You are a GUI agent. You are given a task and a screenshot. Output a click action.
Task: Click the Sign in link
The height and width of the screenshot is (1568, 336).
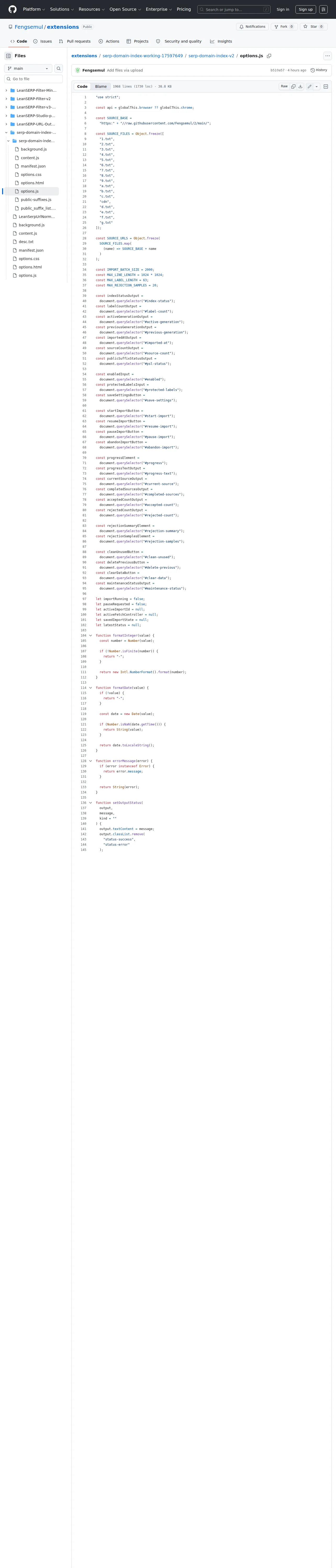click(283, 9)
